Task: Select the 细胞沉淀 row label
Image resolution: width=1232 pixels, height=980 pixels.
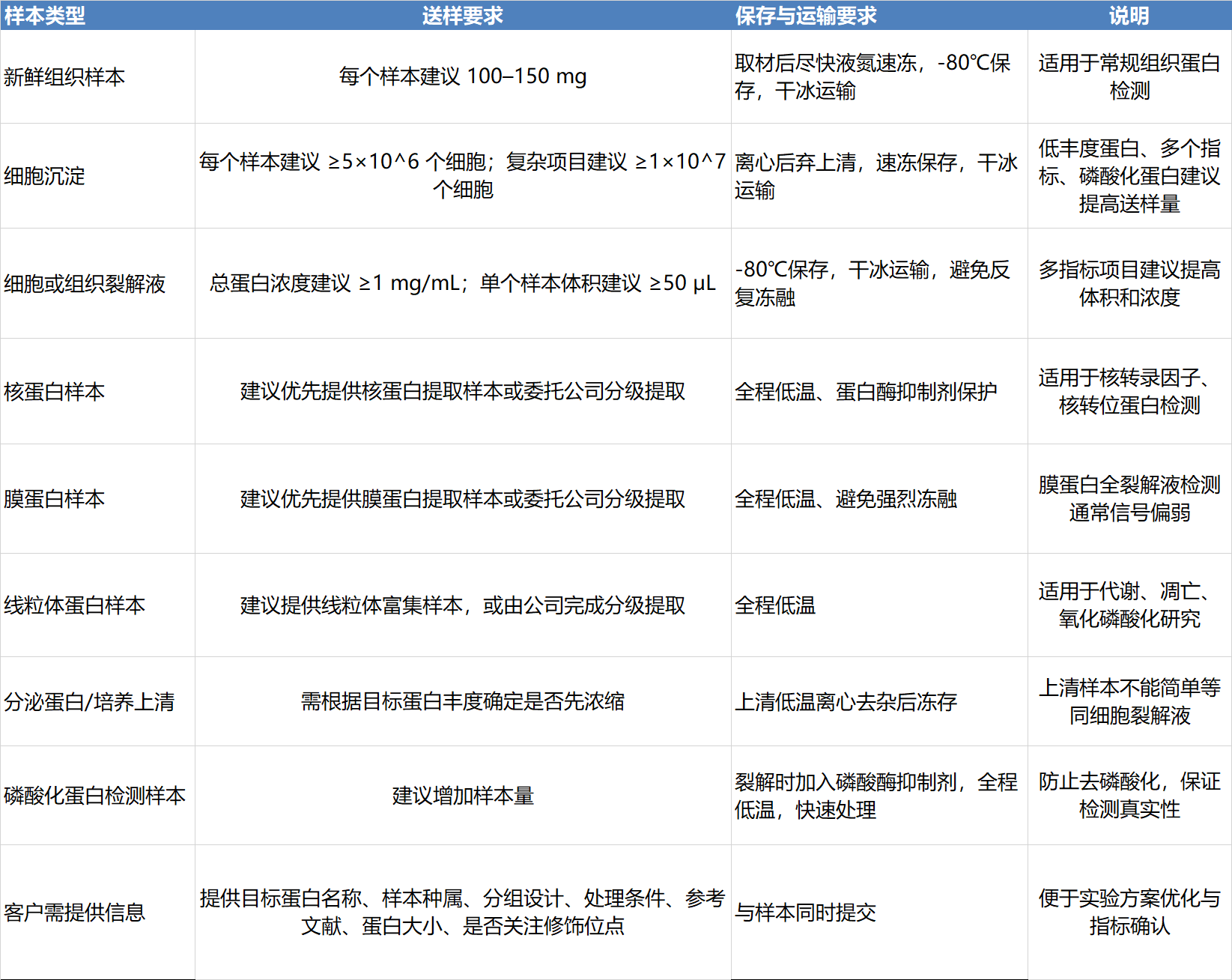Action: pos(45,176)
